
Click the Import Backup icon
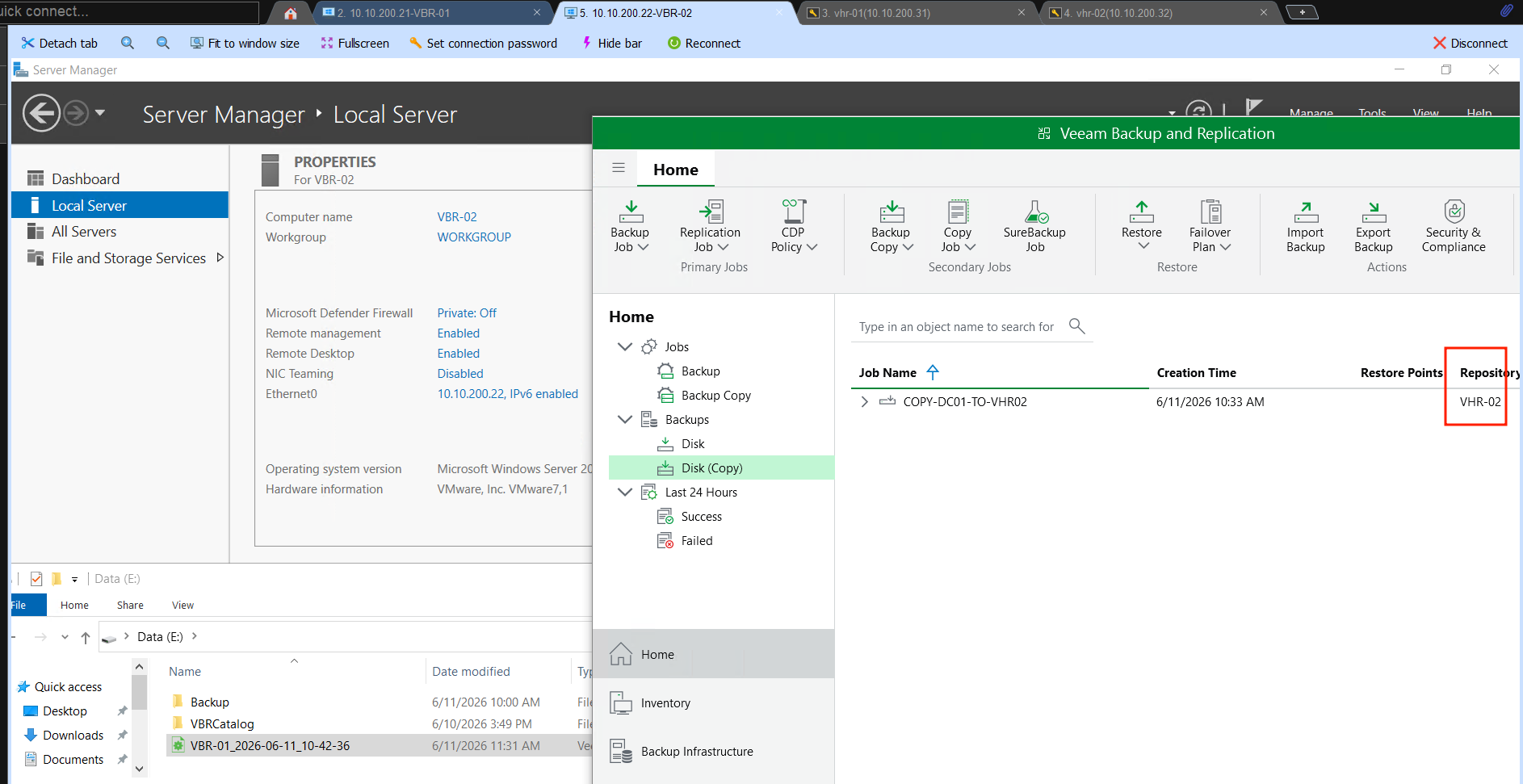[1306, 212]
